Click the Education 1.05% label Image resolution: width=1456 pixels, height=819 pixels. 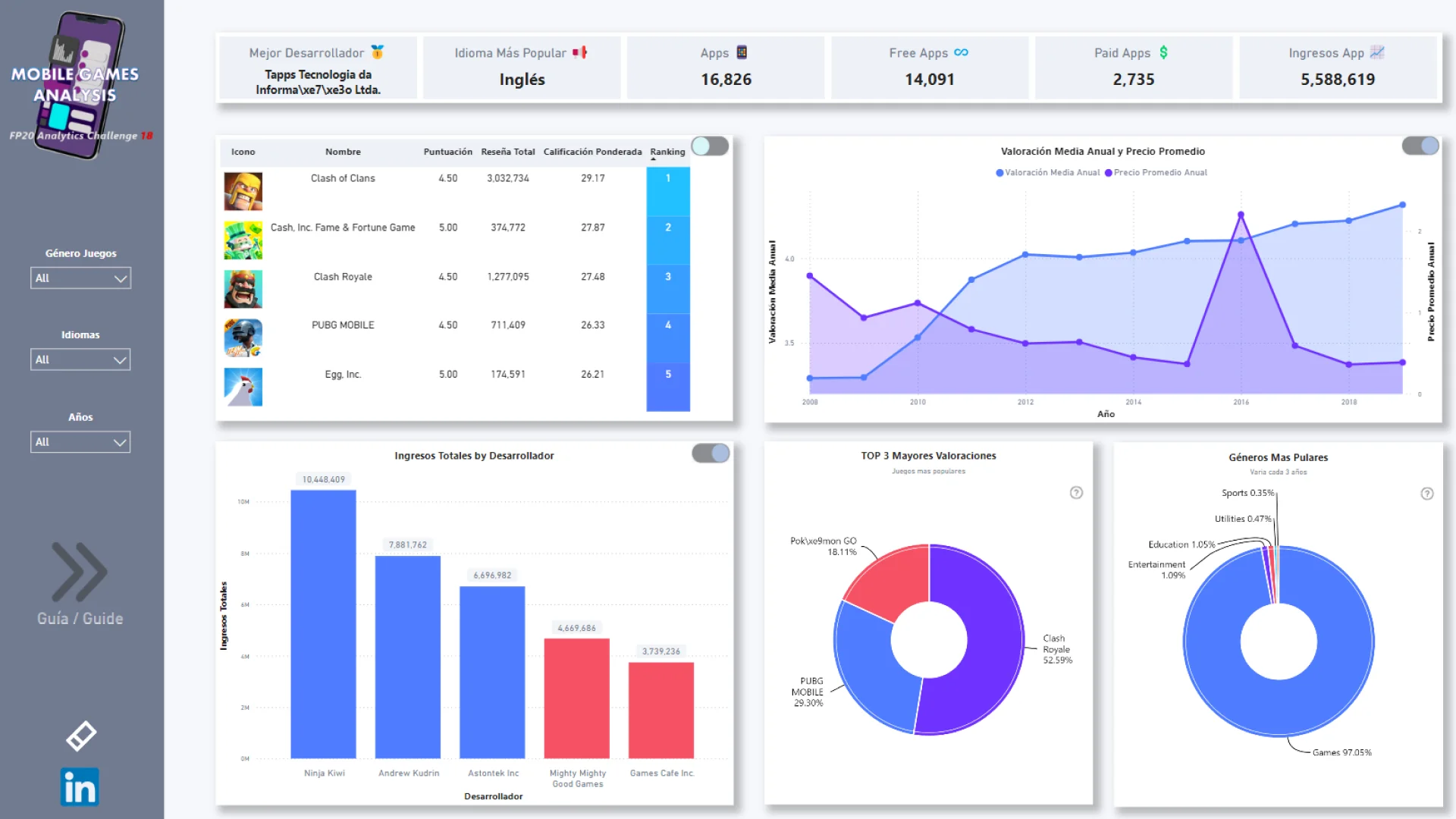tap(1181, 544)
